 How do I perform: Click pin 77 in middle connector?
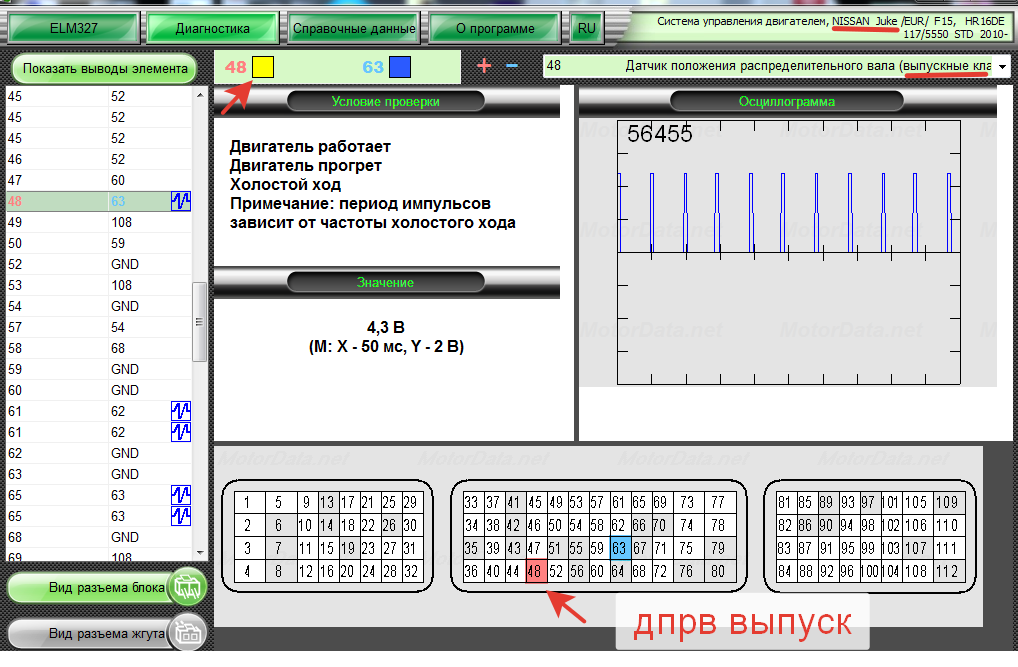718,502
